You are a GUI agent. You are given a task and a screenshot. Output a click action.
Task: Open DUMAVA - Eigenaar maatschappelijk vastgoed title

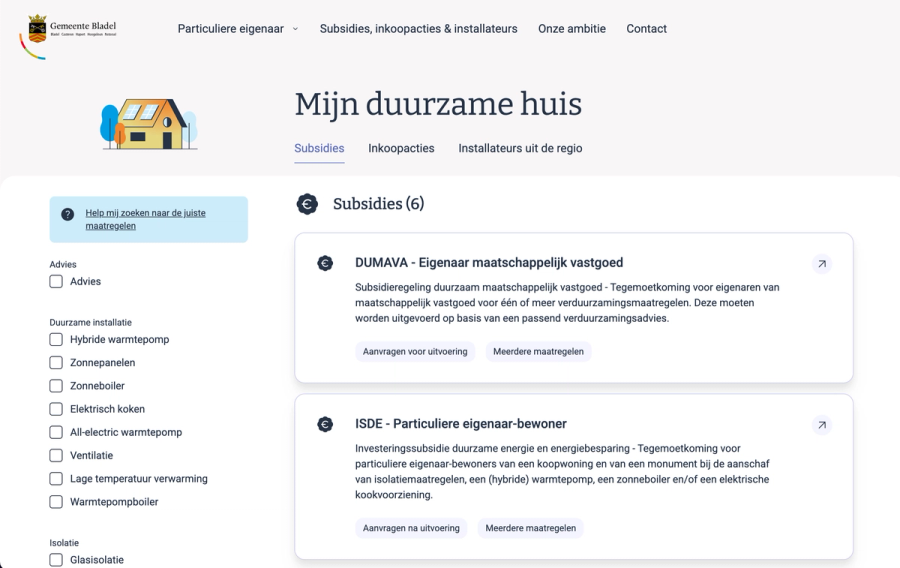(x=489, y=263)
